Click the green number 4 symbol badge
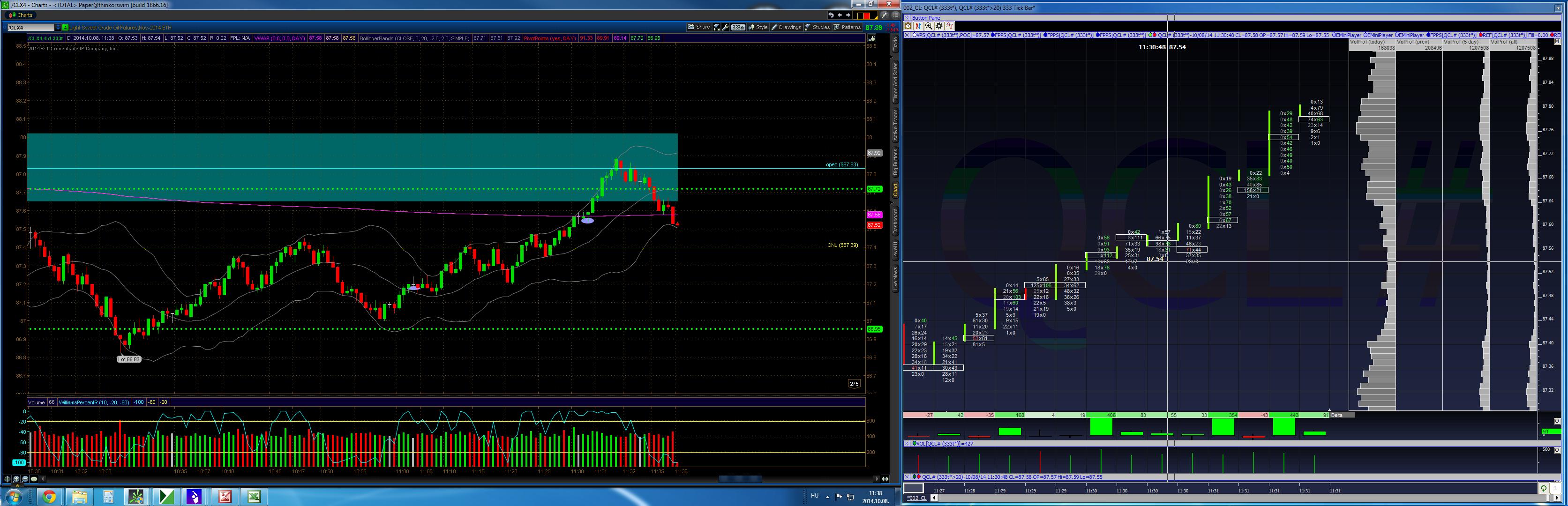1568x506 pixels. [65, 27]
